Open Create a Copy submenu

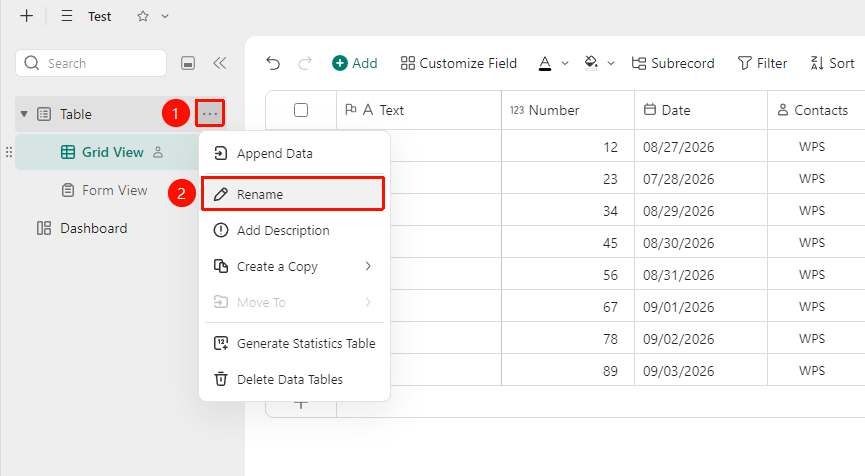294,266
